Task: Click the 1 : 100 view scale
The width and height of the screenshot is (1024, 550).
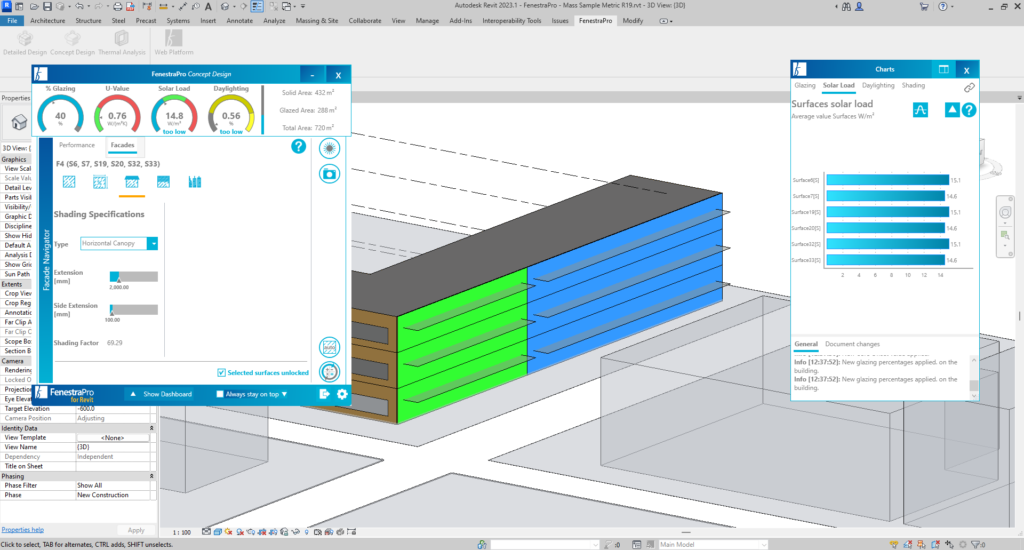Action: [x=182, y=532]
